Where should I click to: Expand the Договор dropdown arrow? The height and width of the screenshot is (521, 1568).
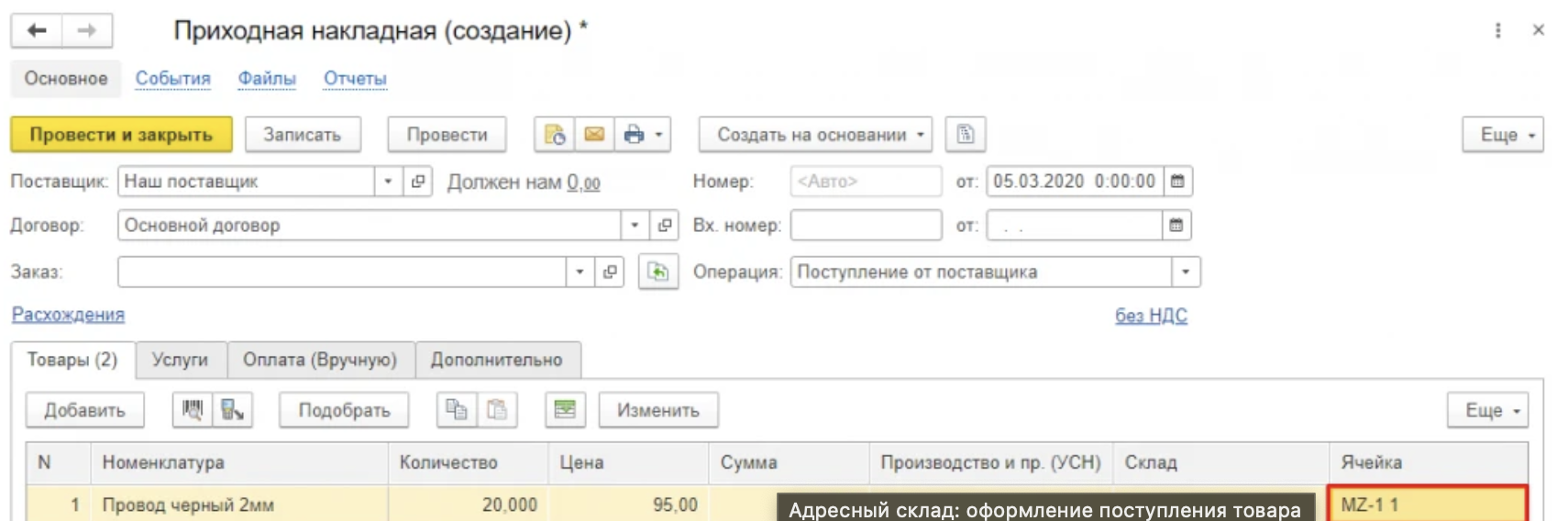point(635,225)
